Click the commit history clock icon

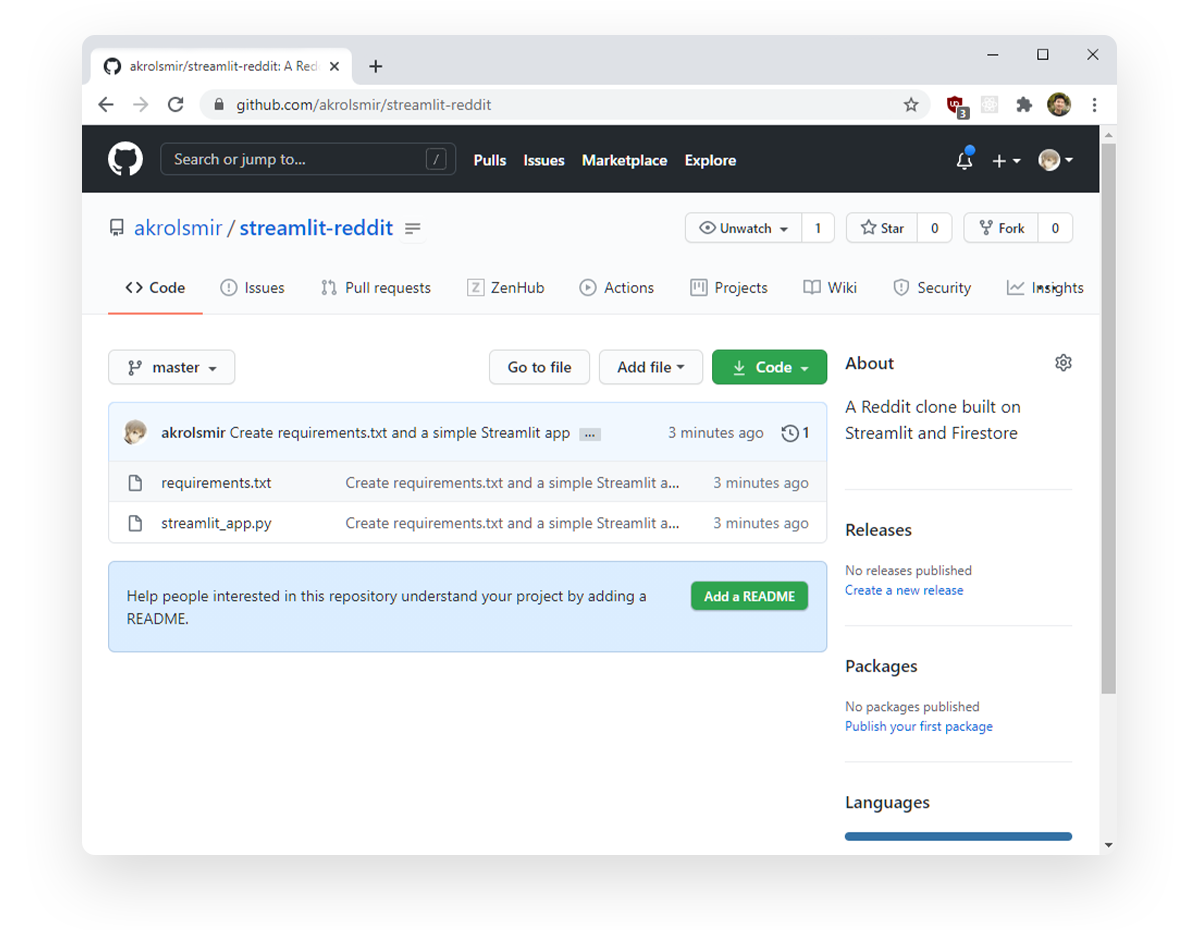coord(790,433)
